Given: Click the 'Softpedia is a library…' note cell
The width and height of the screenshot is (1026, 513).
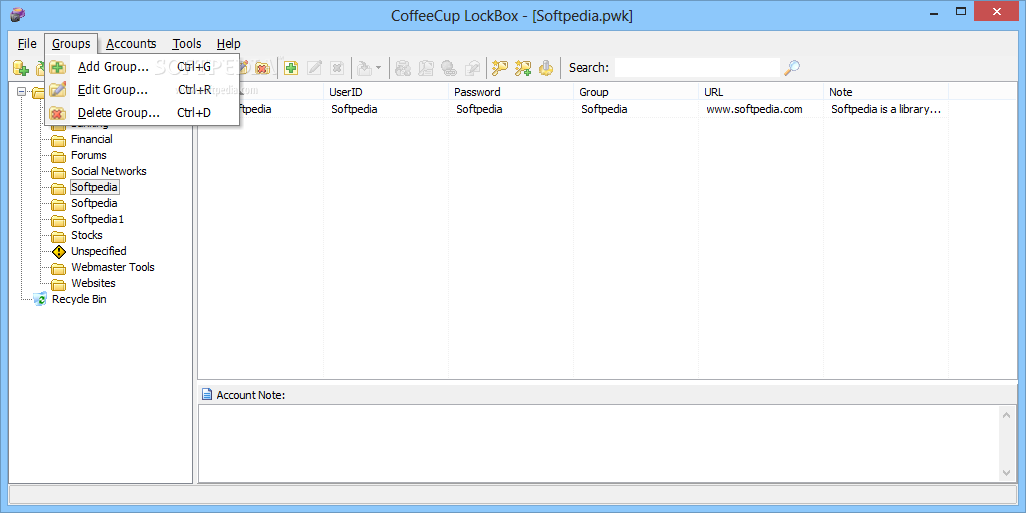Looking at the screenshot, I should (886, 109).
